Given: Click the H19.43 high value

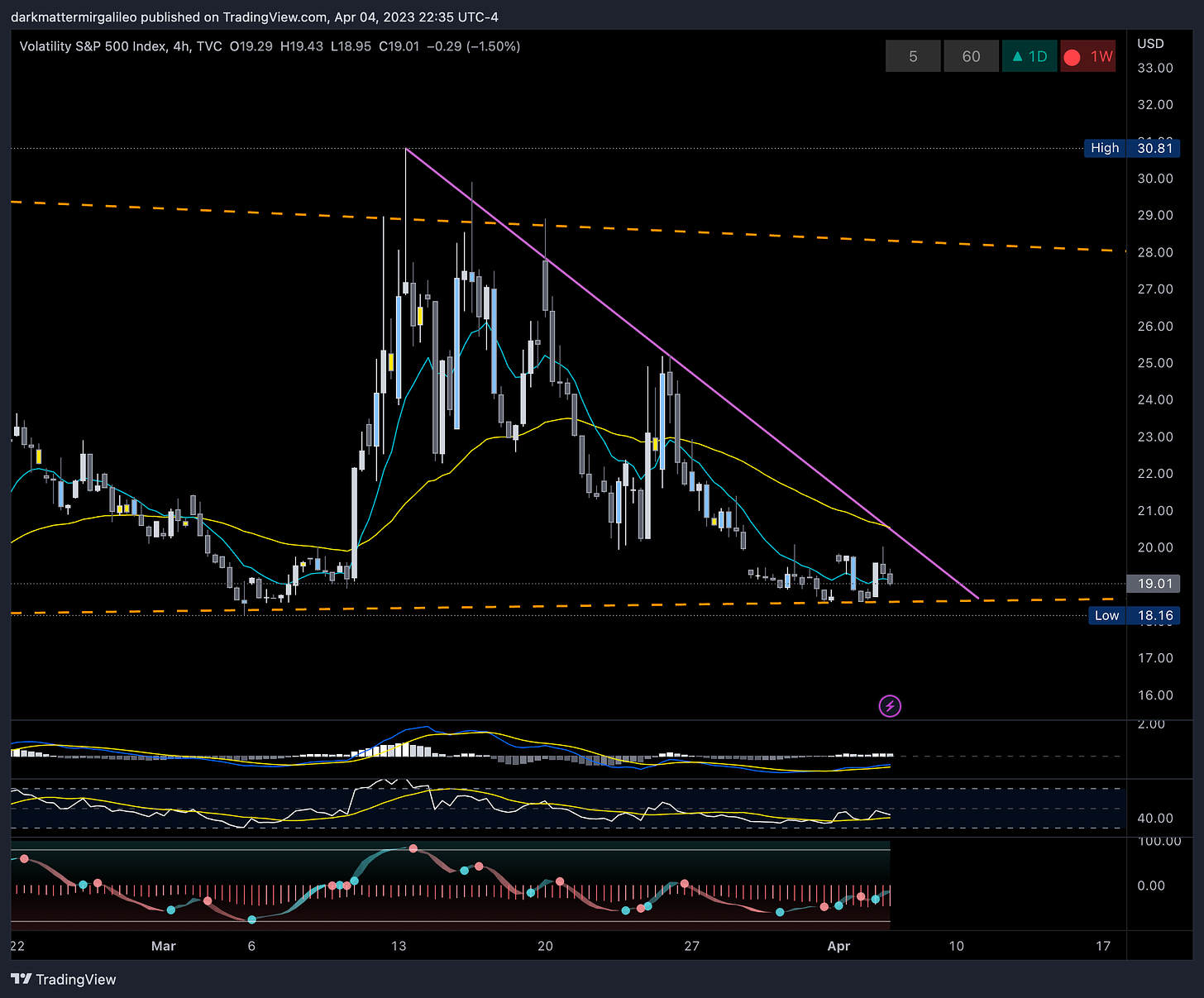Looking at the screenshot, I should coord(302,46).
